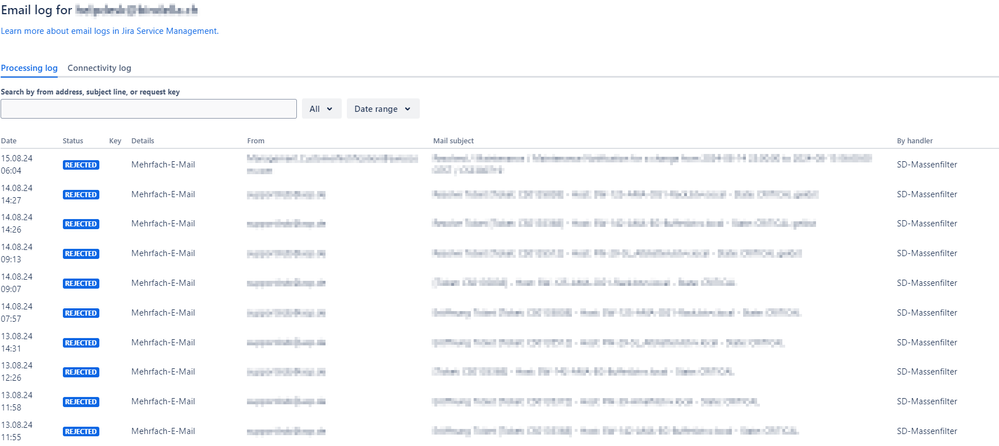This screenshot has width=999, height=446.
Task: Select Mehrfach-E-Mail in the 14.08.24 09:13 row
Action: (x=163, y=253)
